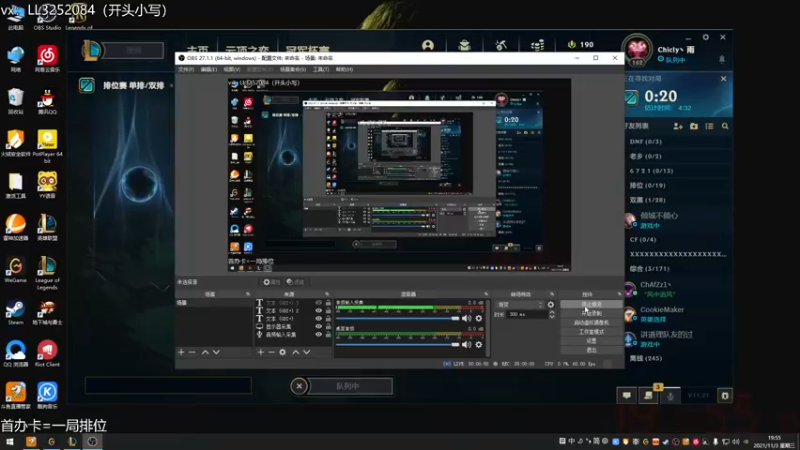Open the bug report icon at bottom right of client
The height and width of the screenshot is (450, 800).
(724, 395)
